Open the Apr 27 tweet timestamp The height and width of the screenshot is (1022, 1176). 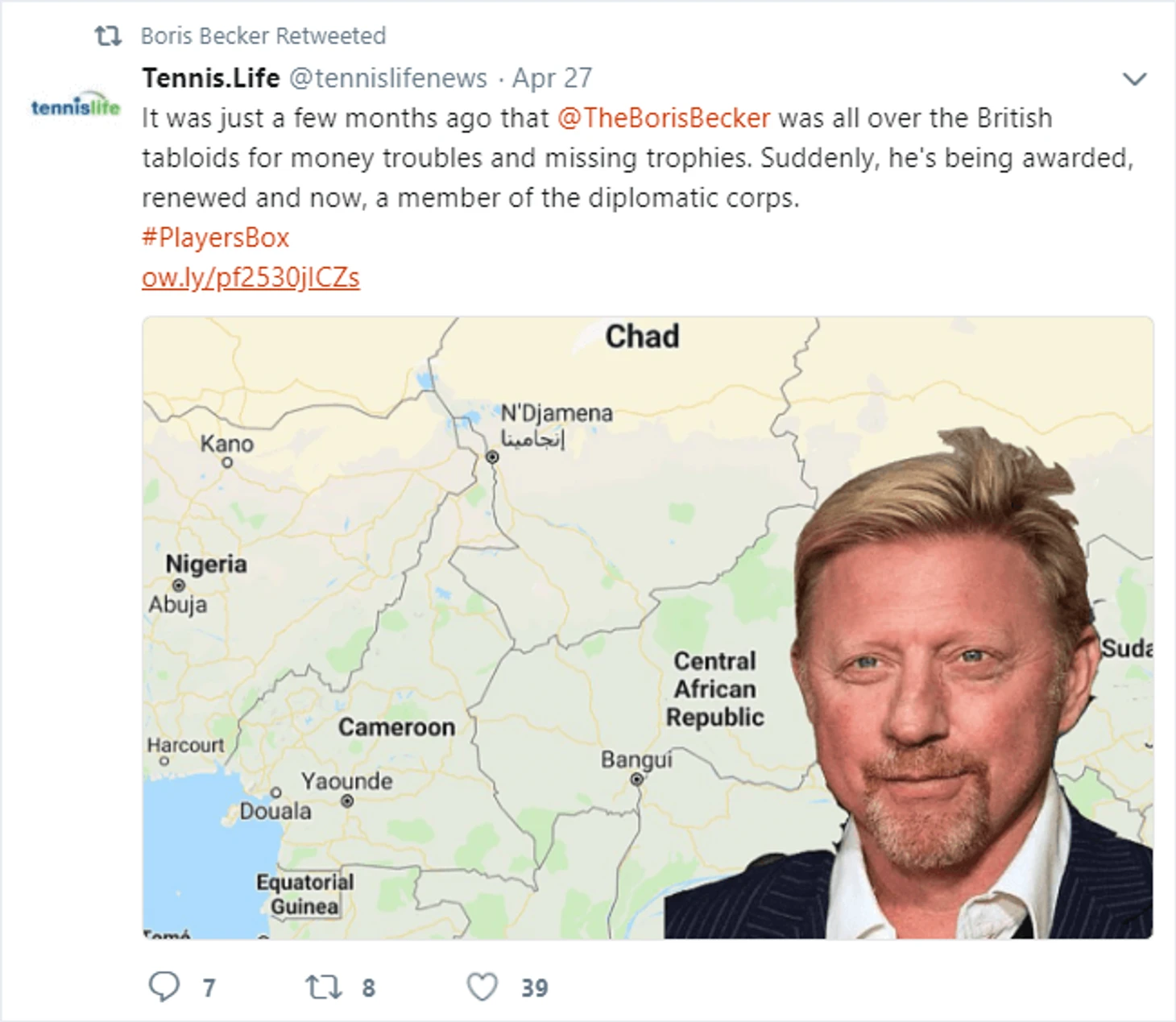point(552,78)
